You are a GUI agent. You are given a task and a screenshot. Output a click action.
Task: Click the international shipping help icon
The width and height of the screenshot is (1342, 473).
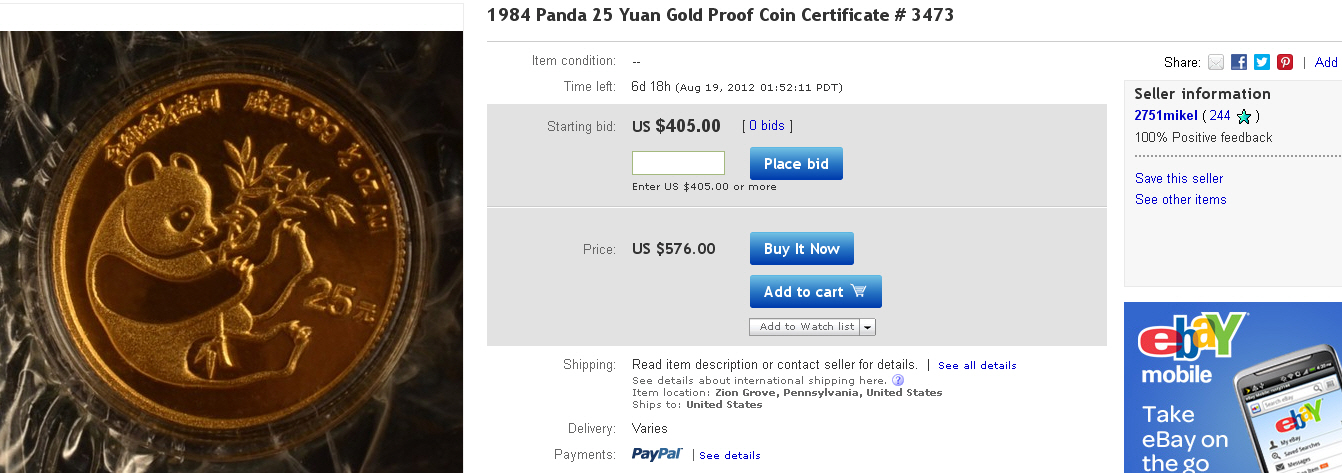coord(898,380)
